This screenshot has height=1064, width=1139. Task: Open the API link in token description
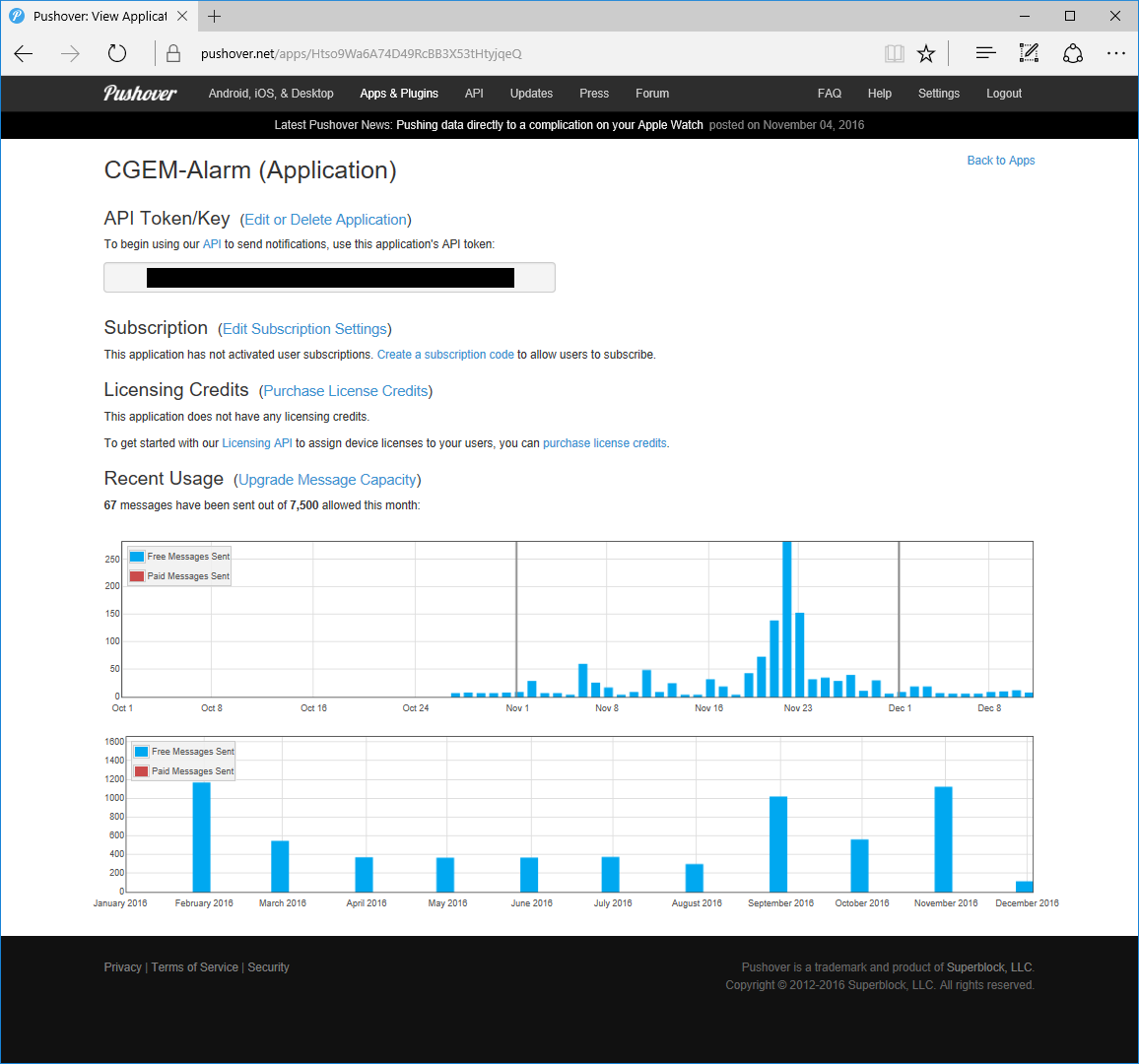(x=212, y=244)
